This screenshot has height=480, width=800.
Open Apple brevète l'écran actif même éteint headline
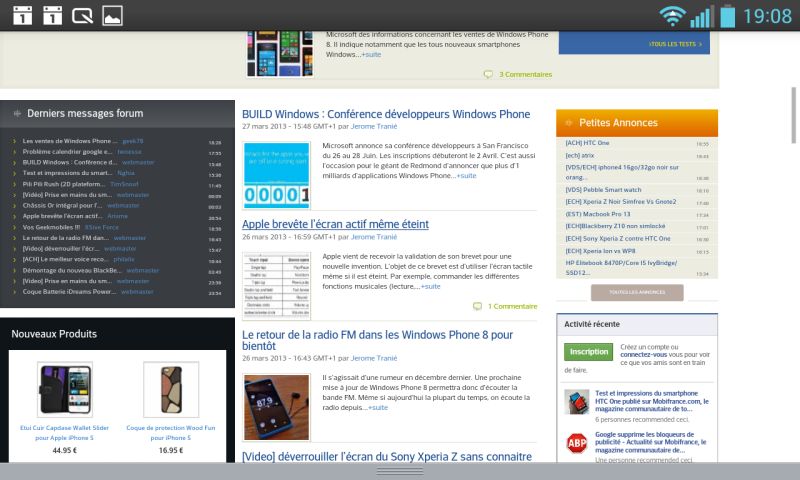tap(335, 224)
